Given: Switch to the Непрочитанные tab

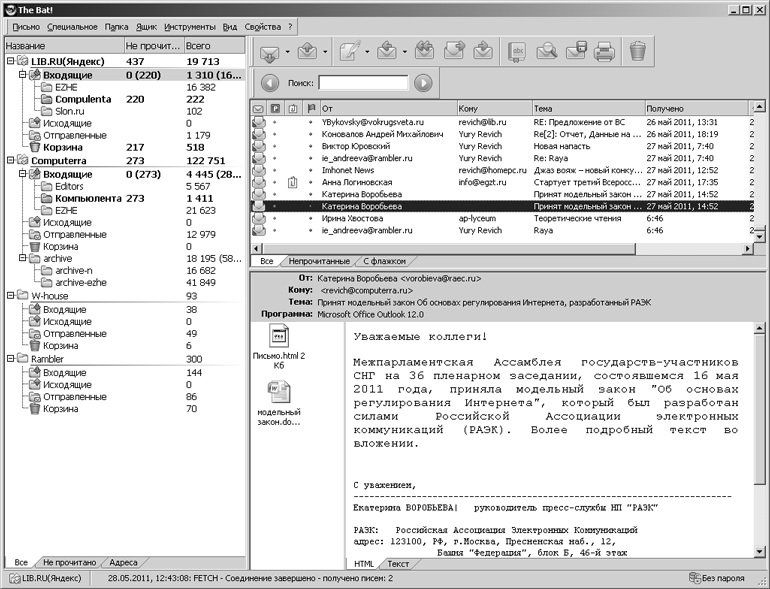Looking at the screenshot, I should pos(319,261).
